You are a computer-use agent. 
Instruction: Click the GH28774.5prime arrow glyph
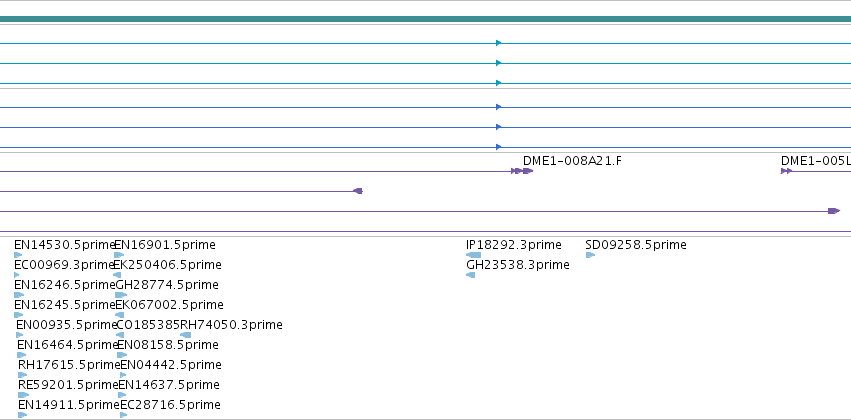coord(121,295)
